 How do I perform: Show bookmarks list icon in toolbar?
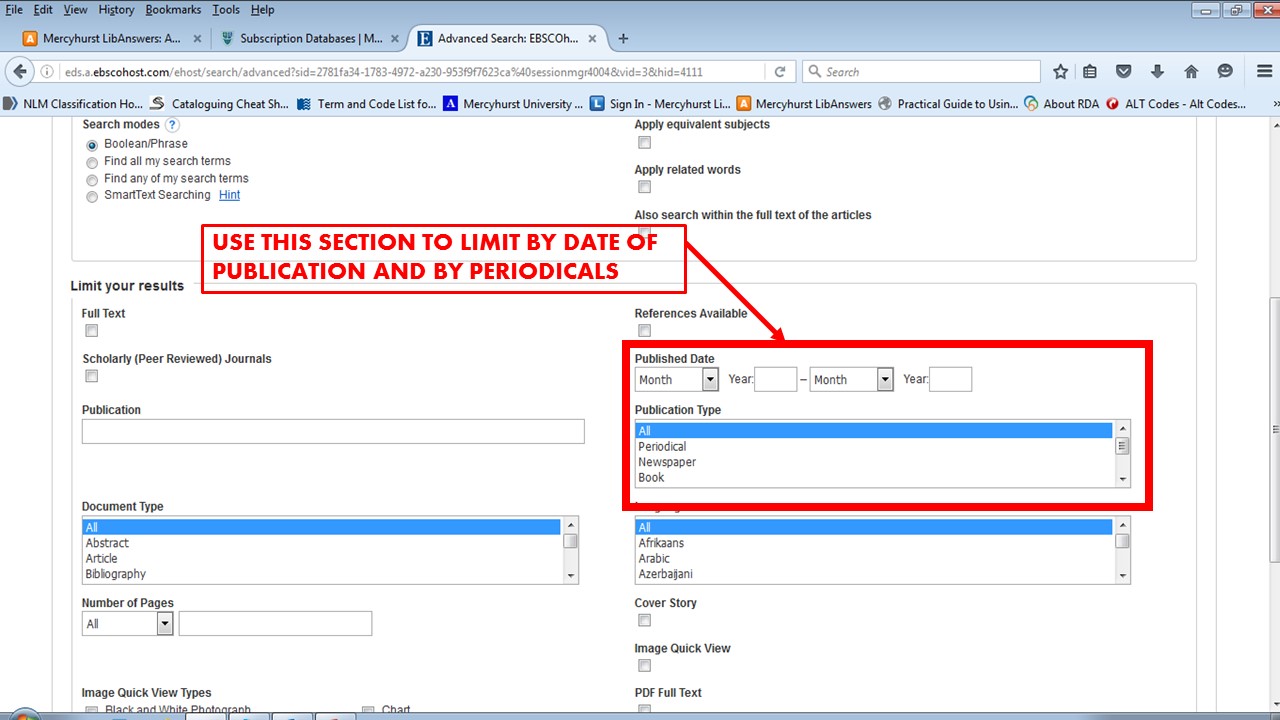(1090, 72)
